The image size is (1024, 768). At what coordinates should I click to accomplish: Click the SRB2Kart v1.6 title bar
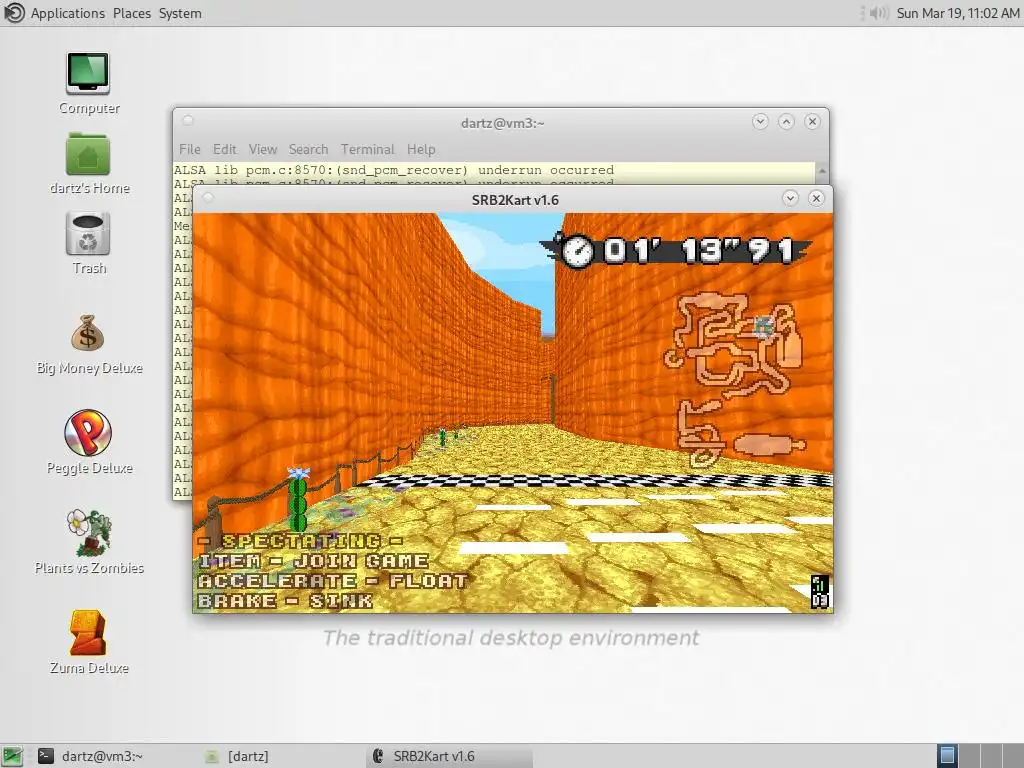coord(515,200)
